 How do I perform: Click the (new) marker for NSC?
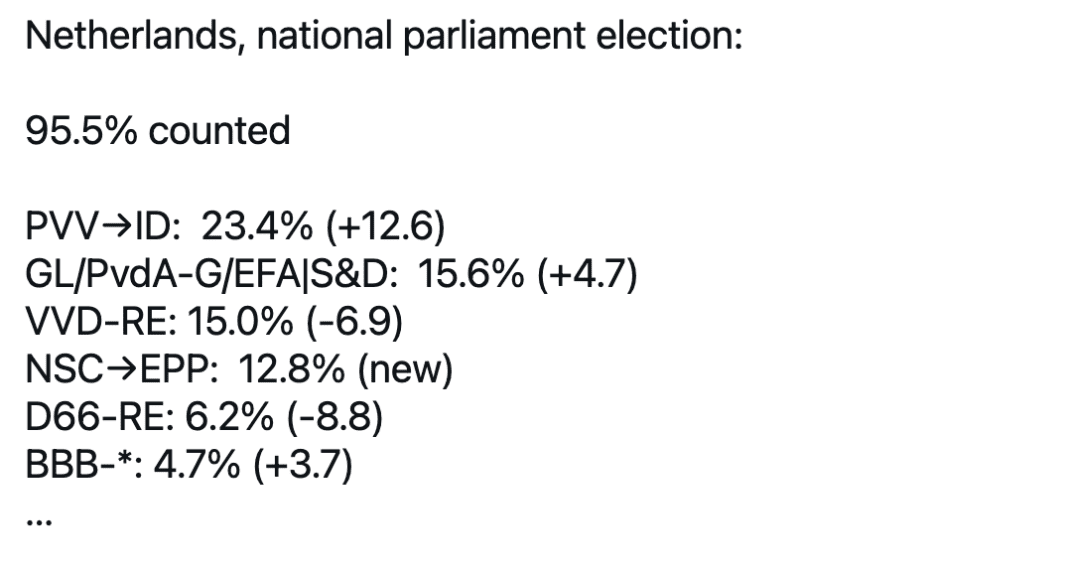click(405, 370)
